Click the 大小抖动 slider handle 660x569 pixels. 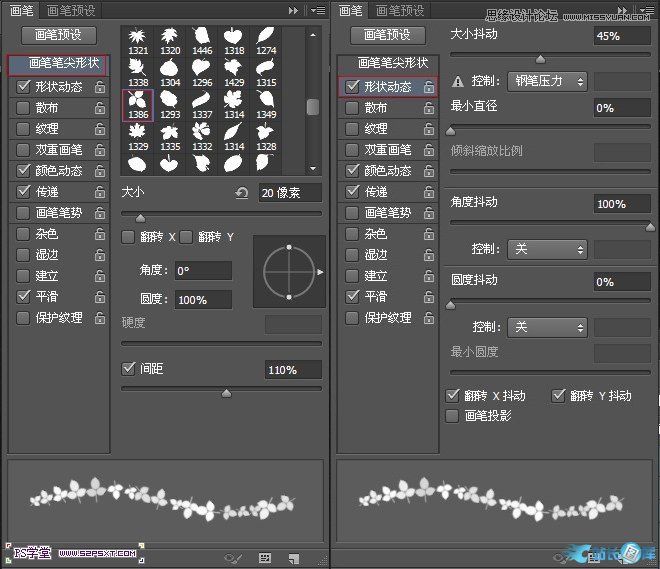click(x=541, y=59)
